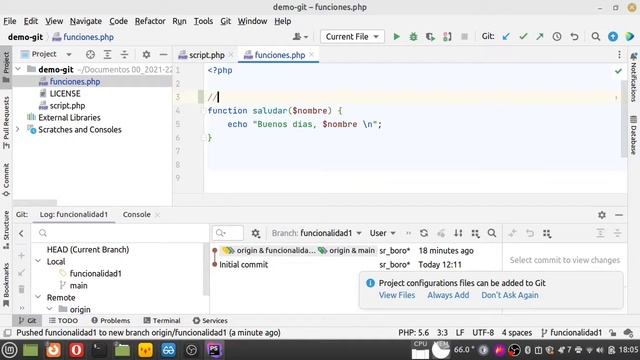Toggle the Terminal tool window
The width and height of the screenshot is (640, 360).
(162, 320)
